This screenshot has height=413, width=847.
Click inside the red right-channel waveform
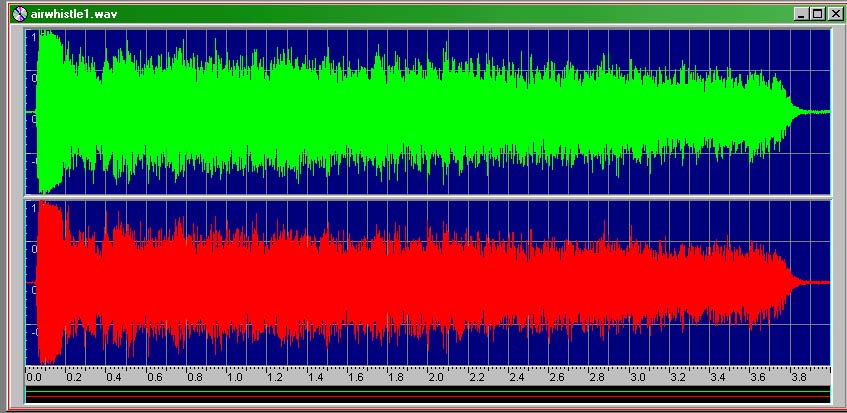[428, 282]
